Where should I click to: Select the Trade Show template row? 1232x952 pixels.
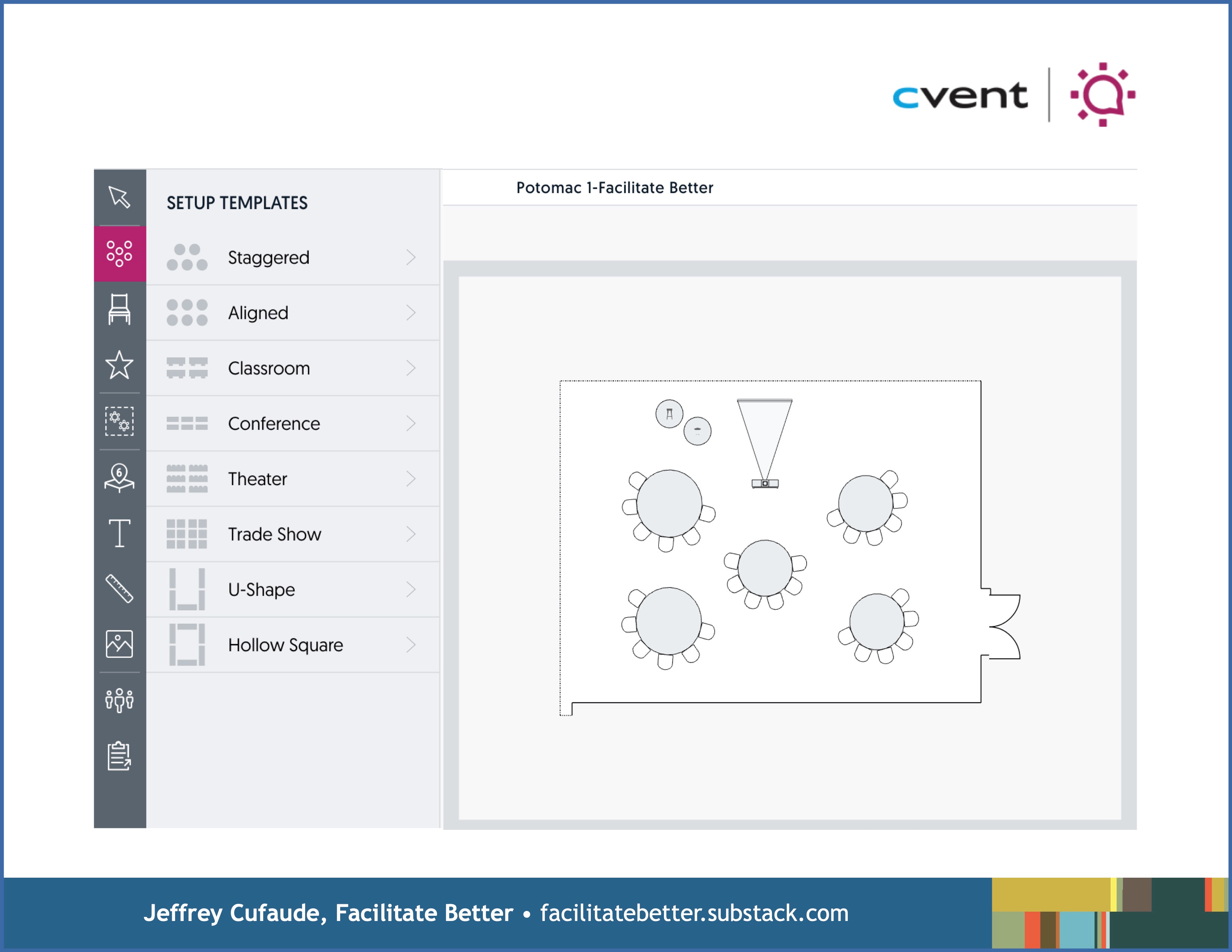(274, 534)
